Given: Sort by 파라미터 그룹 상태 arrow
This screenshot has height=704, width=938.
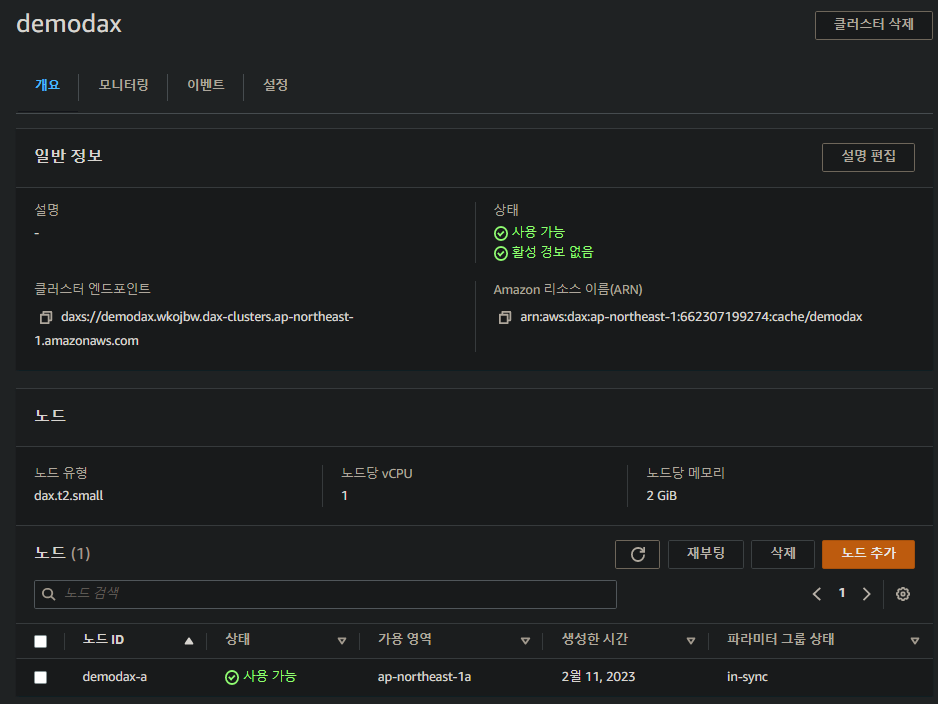Looking at the screenshot, I should tap(915, 641).
